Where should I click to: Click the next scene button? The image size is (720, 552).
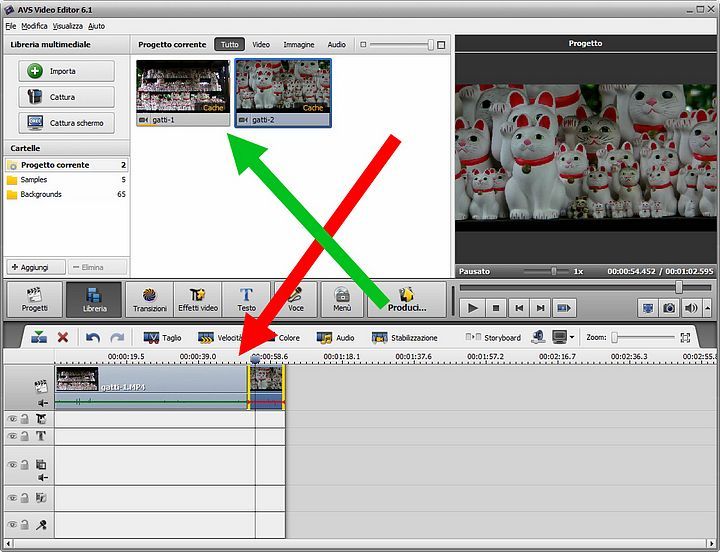click(x=563, y=308)
